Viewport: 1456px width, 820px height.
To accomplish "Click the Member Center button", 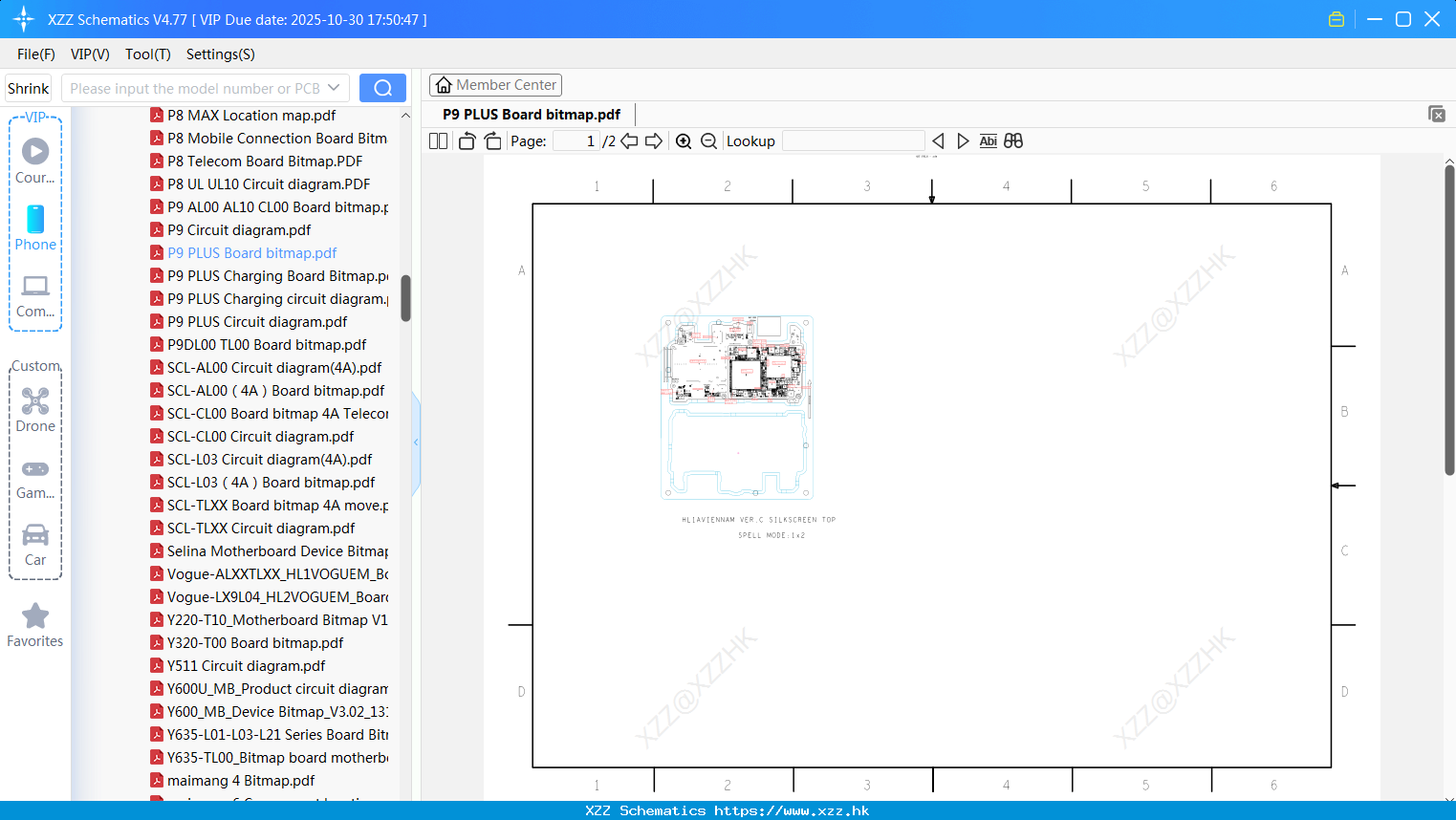I will click(x=495, y=85).
